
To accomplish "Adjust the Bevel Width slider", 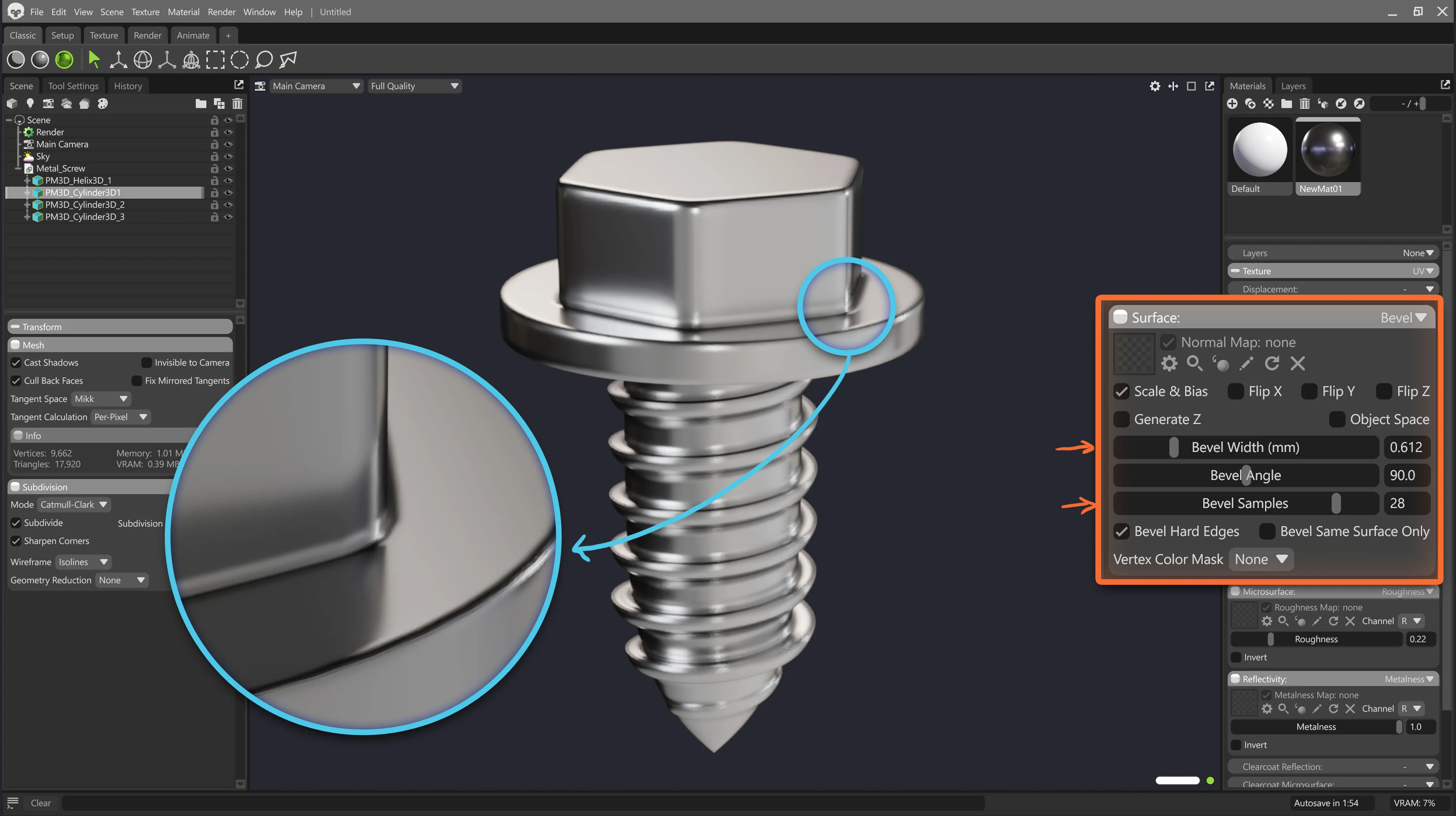I will click(x=1246, y=448).
